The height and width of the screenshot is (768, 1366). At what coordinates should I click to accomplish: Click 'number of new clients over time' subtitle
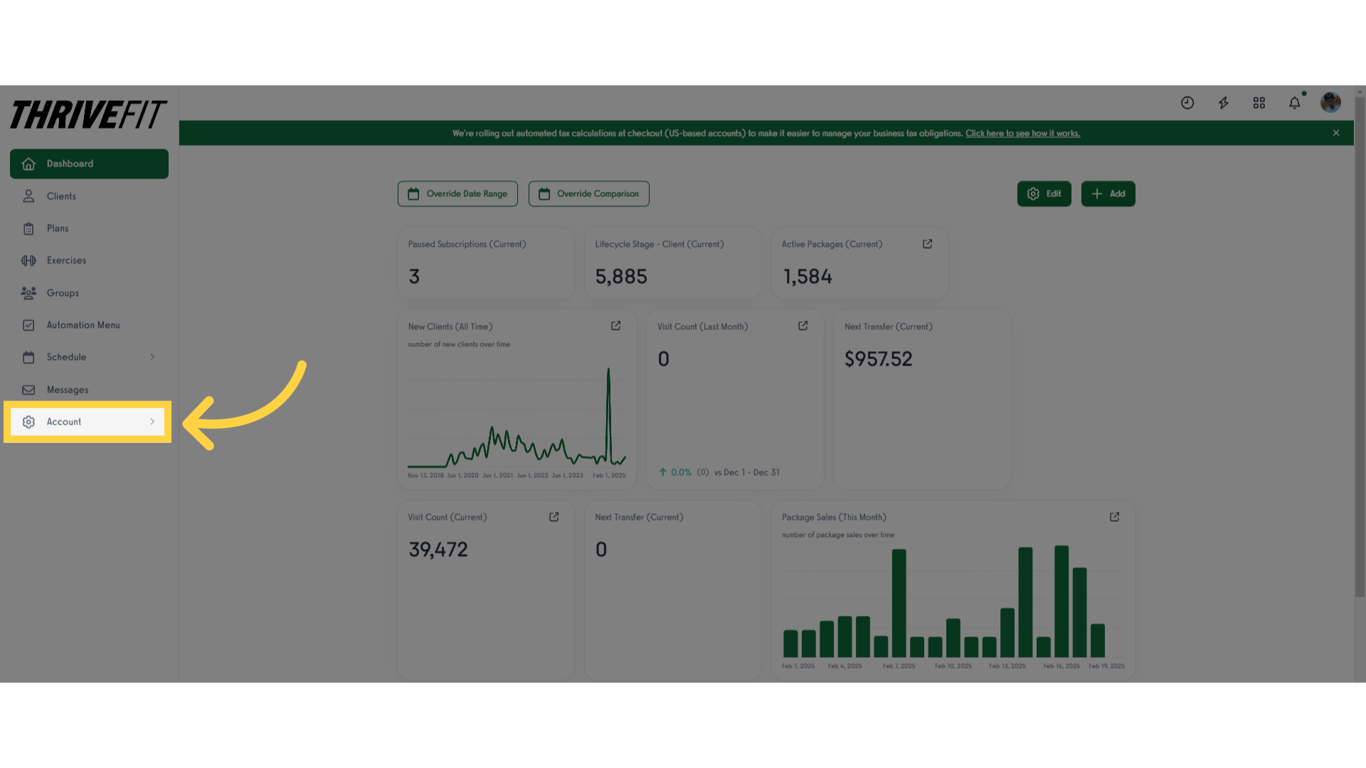pyautogui.click(x=459, y=344)
